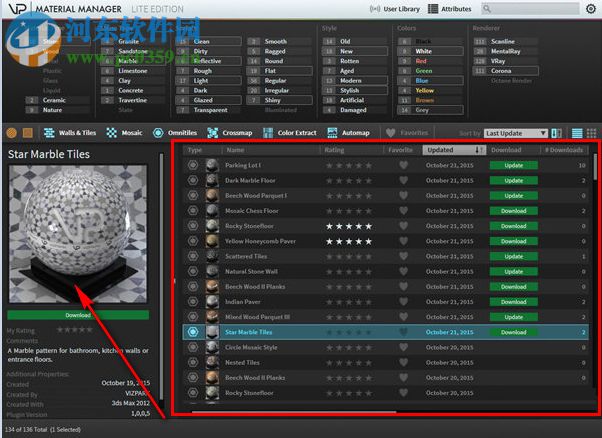Open the Omnitiles tool
This screenshot has height=438, width=602.
point(175,133)
